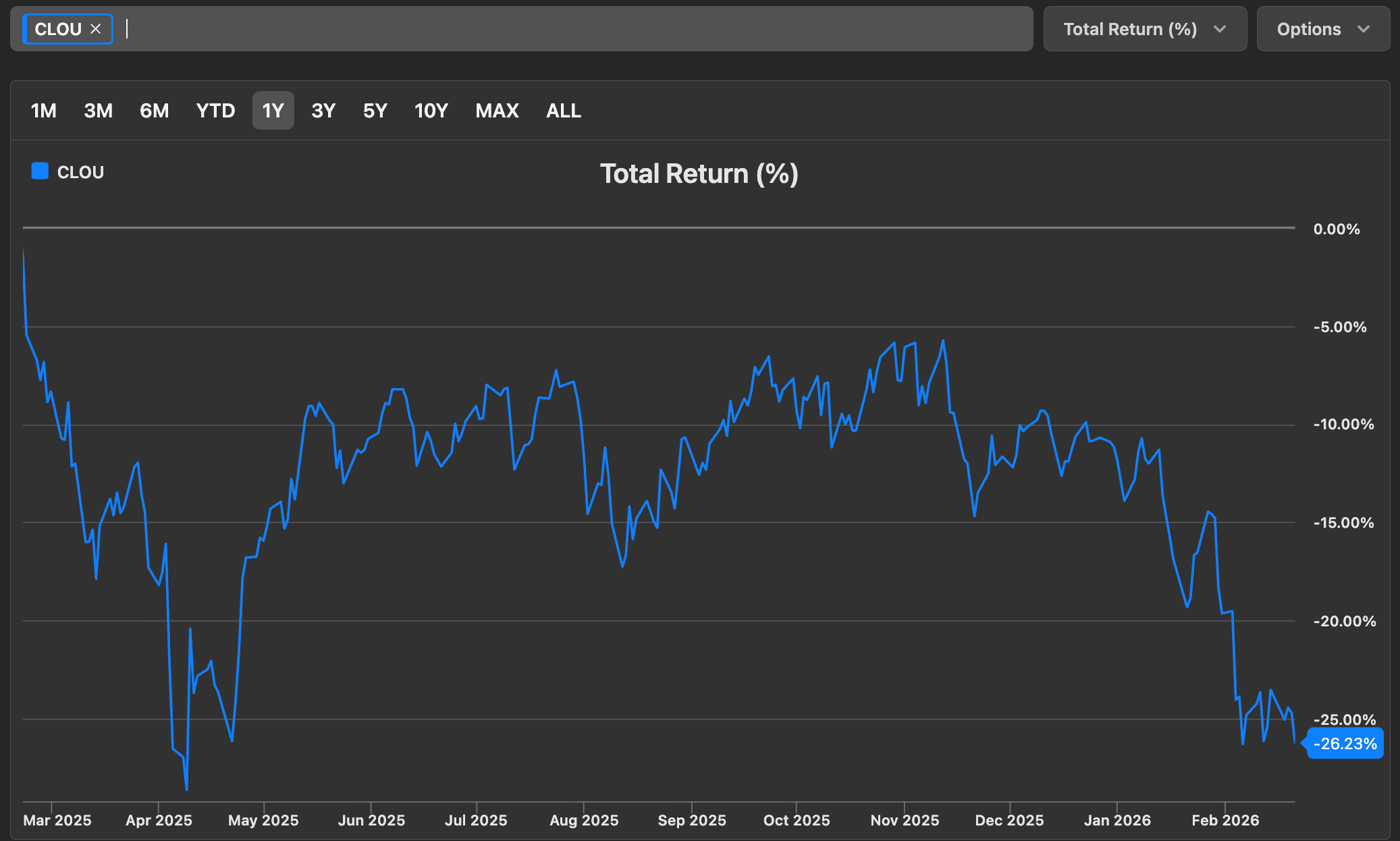Image resolution: width=1400 pixels, height=841 pixels.
Task: Switch to 3Y chart range
Action: (x=323, y=111)
